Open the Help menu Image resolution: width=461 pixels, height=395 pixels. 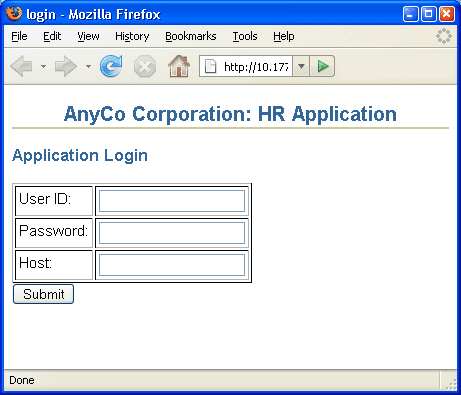(284, 36)
